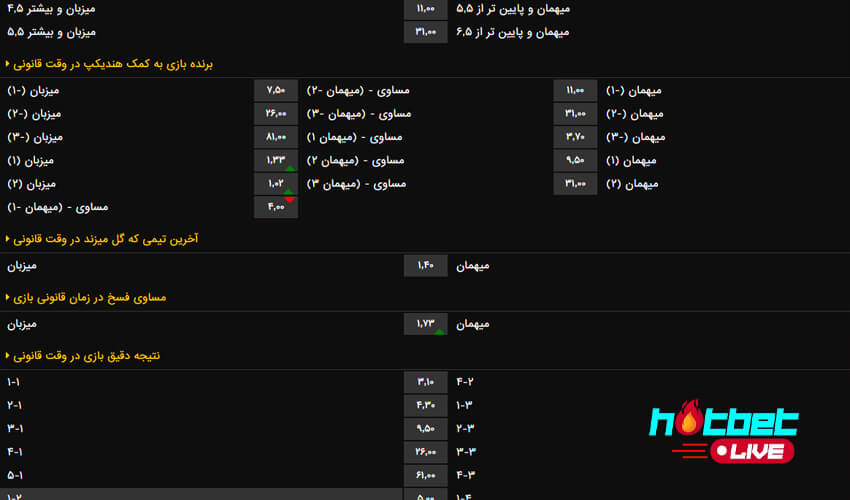
Task: Click the green arrow on the 1.73 odds
Action: coord(439,331)
